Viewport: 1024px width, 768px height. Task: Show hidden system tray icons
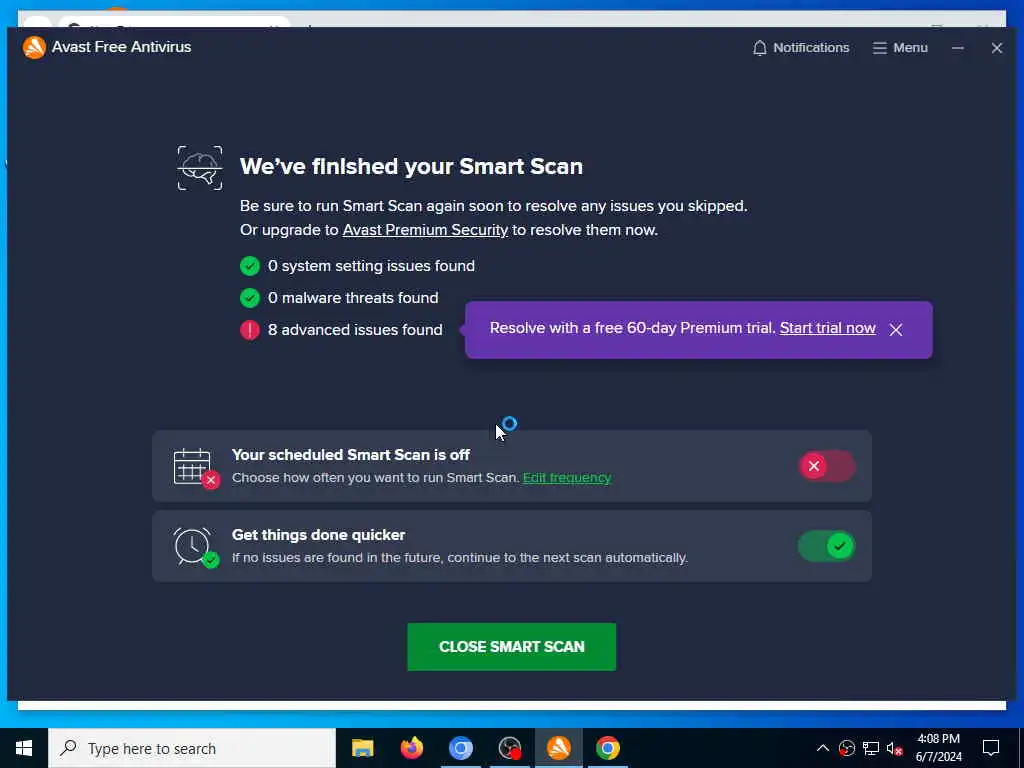pyautogui.click(x=823, y=748)
